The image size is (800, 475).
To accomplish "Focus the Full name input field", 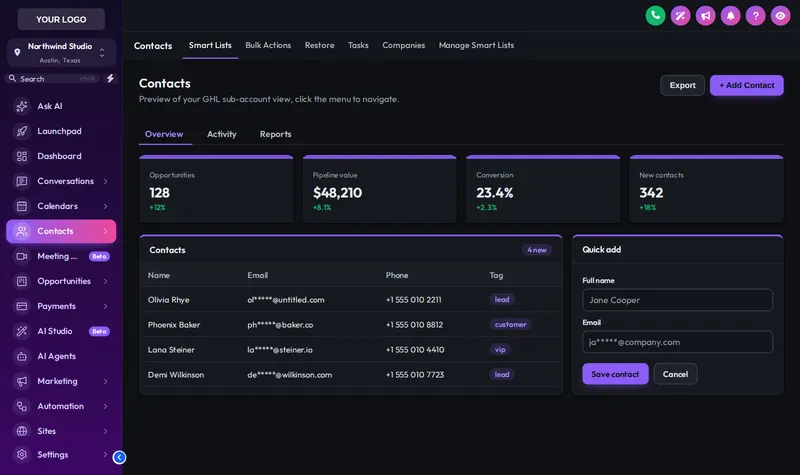I will point(678,300).
